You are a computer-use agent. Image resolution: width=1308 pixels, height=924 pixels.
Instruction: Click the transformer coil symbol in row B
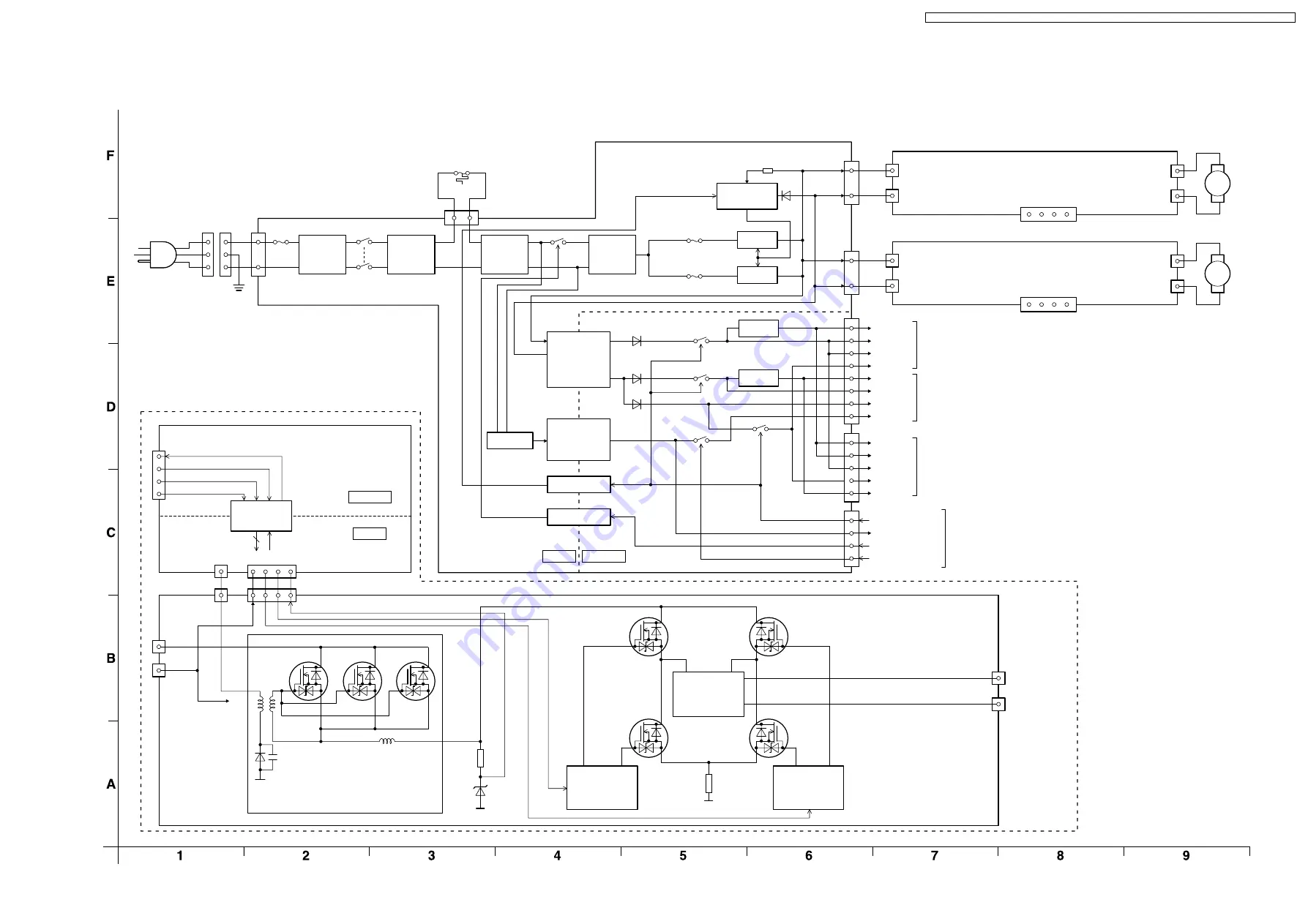[x=266, y=705]
